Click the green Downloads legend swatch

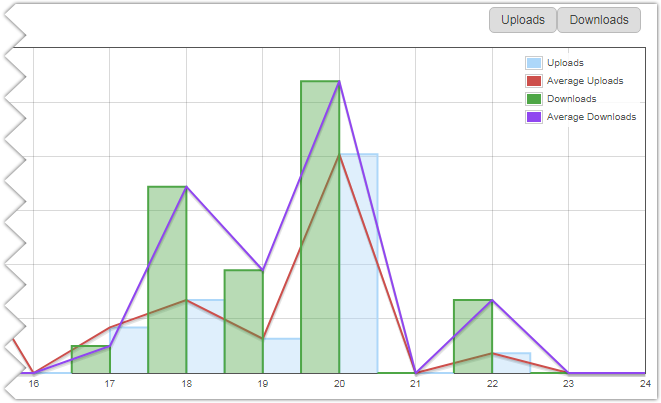pos(535,99)
